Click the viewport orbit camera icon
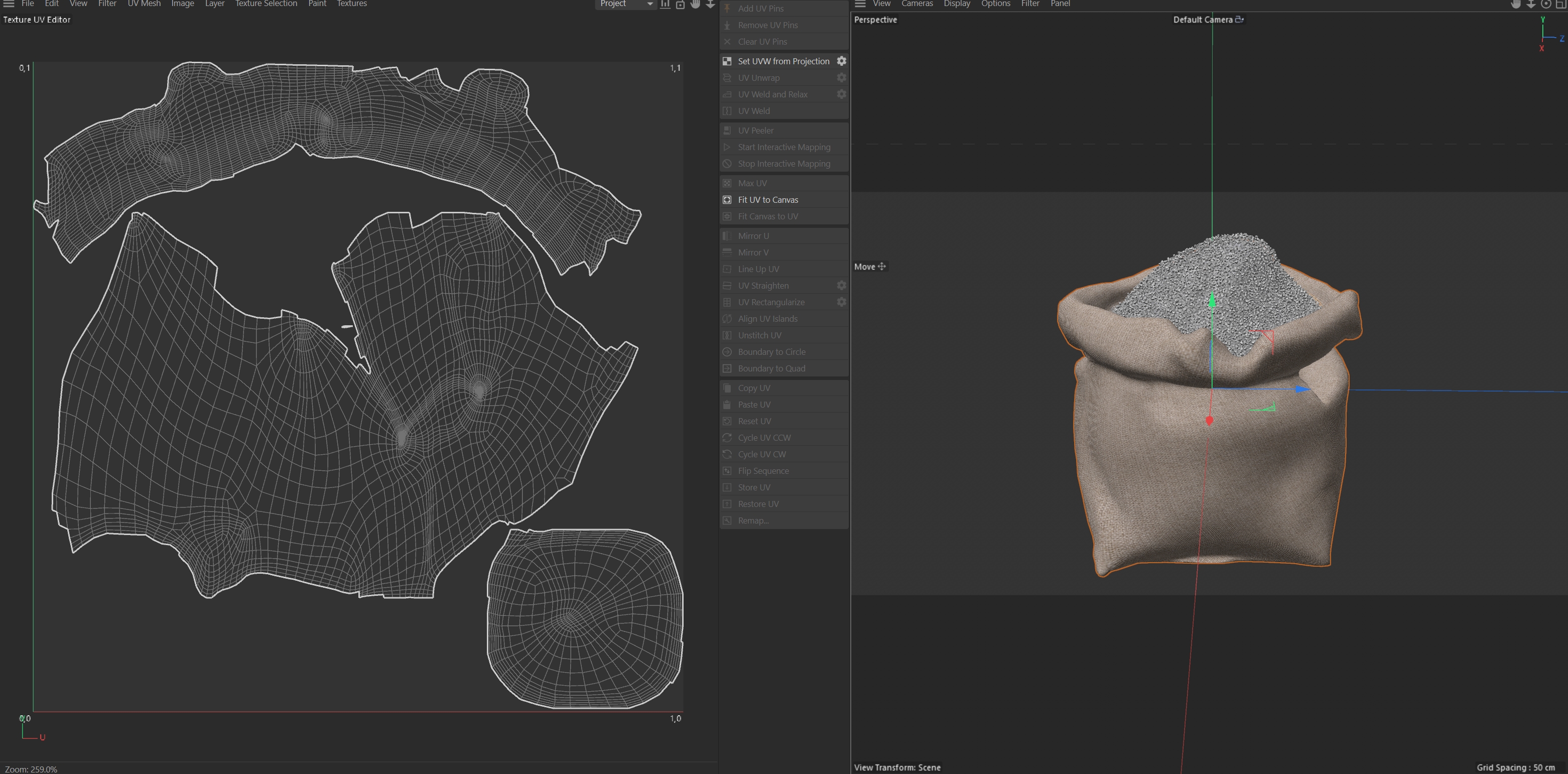The image size is (1568, 774). (1545, 4)
